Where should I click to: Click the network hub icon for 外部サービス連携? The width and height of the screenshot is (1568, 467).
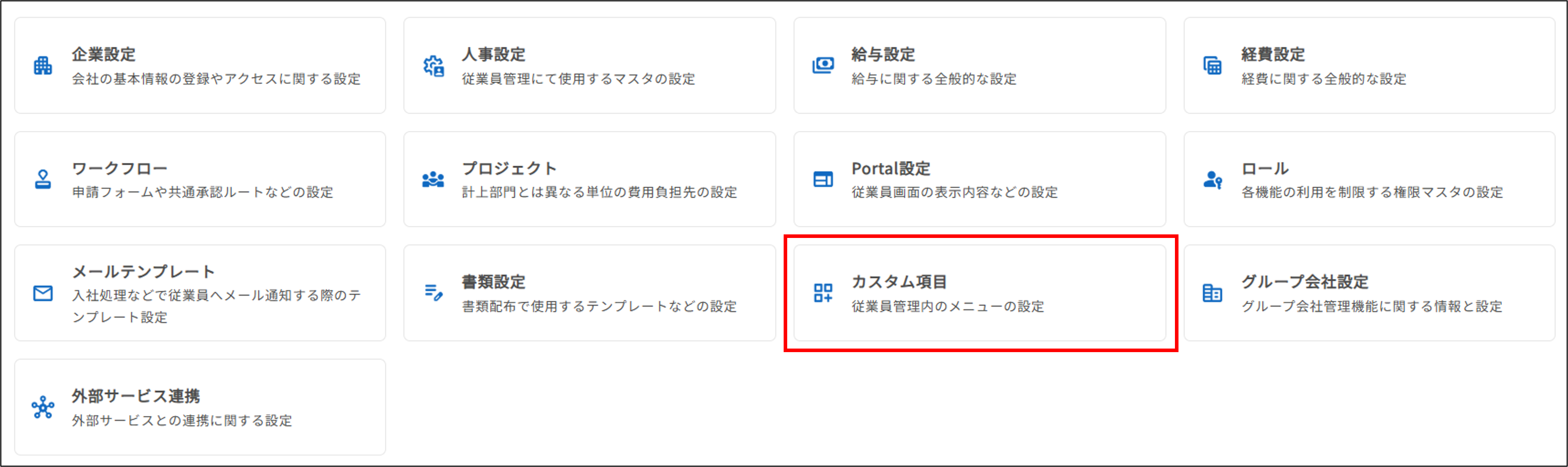coord(43,407)
